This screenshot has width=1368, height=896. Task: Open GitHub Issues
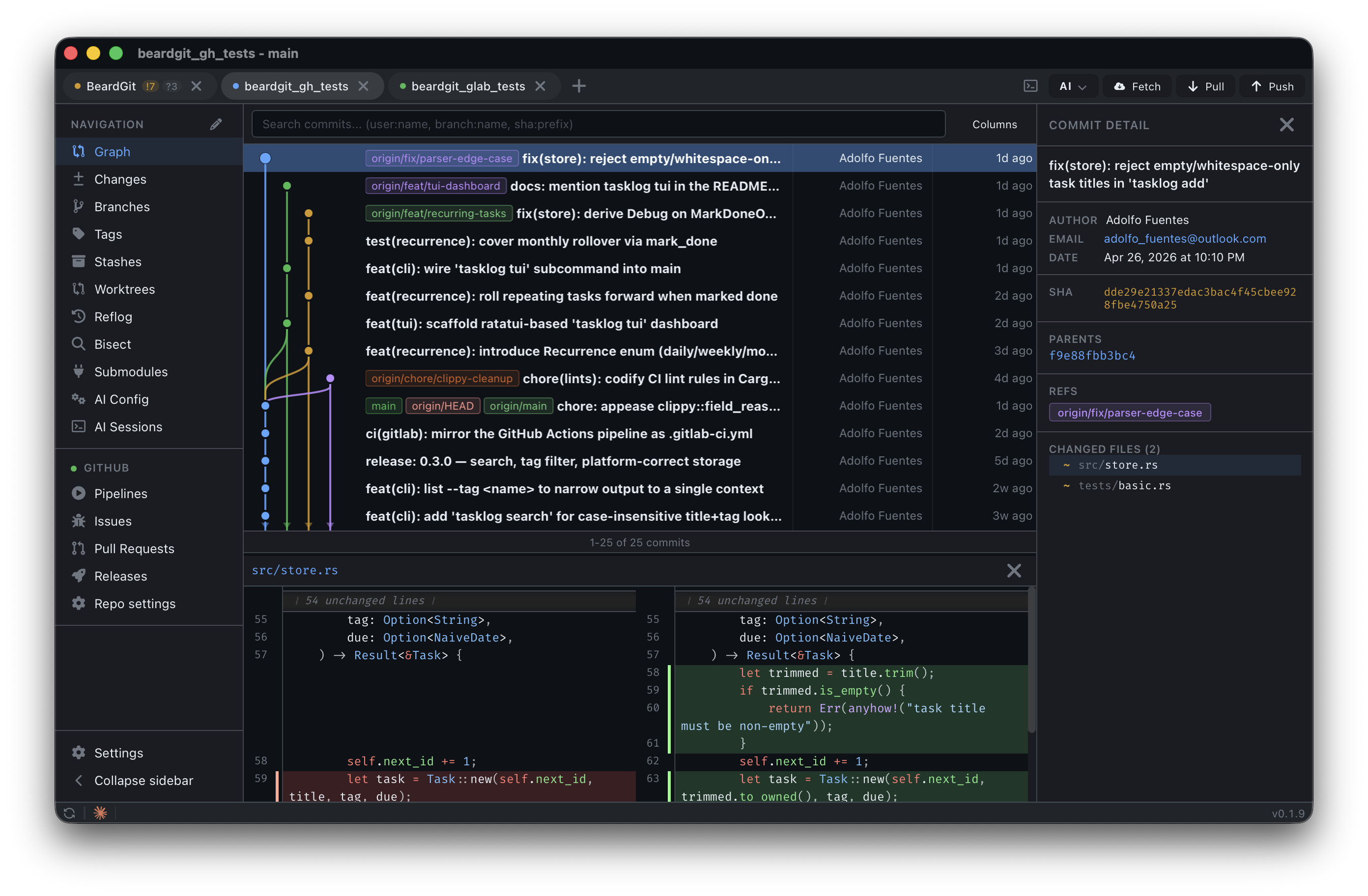tap(148, 522)
